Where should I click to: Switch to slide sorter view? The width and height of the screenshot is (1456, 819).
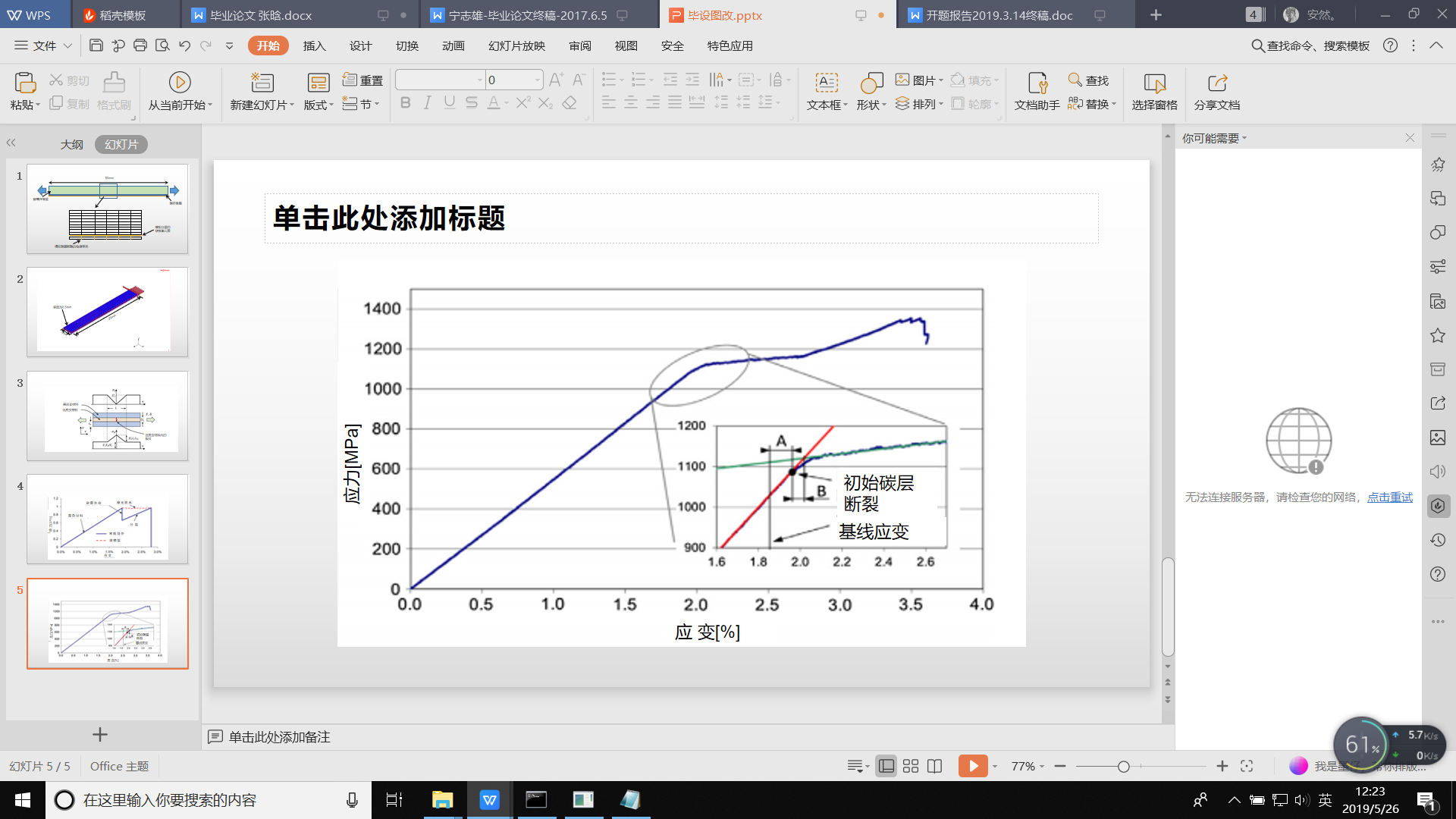[x=911, y=766]
